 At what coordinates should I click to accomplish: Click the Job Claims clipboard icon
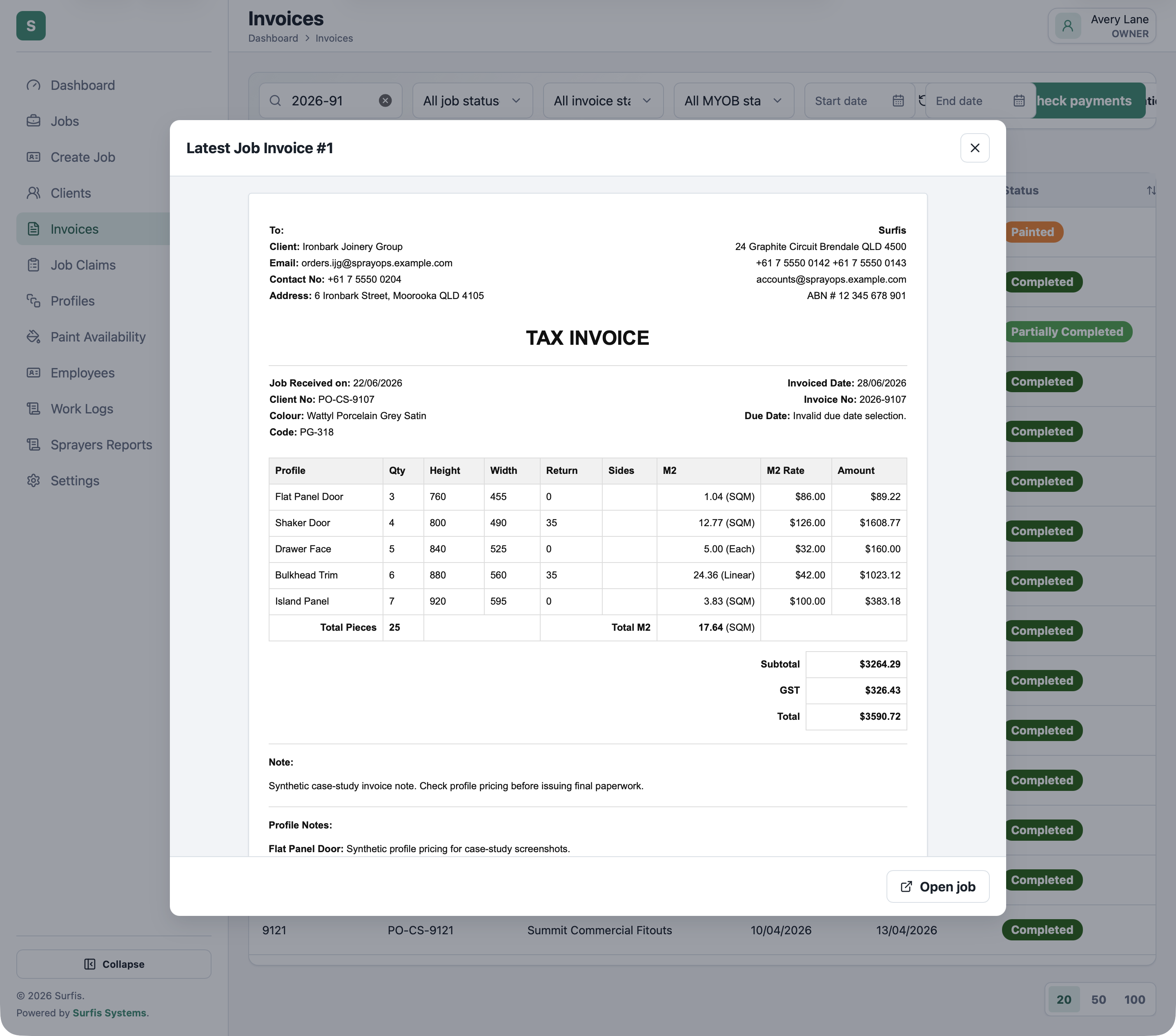pyautogui.click(x=33, y=265)
